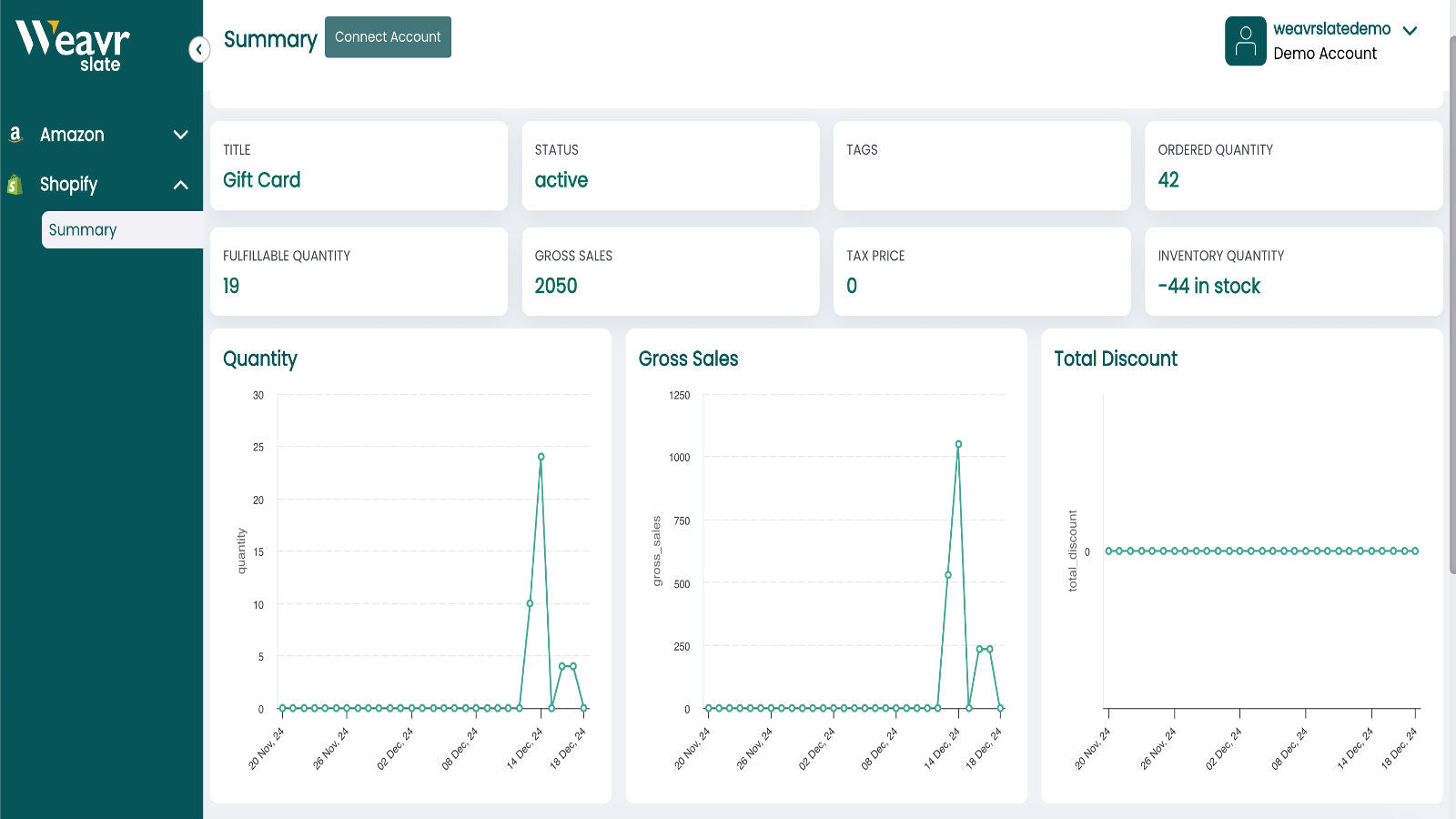Click the Gross Sales chart peak data point
Screen dimensions: 1456x819
coord(958,445)
